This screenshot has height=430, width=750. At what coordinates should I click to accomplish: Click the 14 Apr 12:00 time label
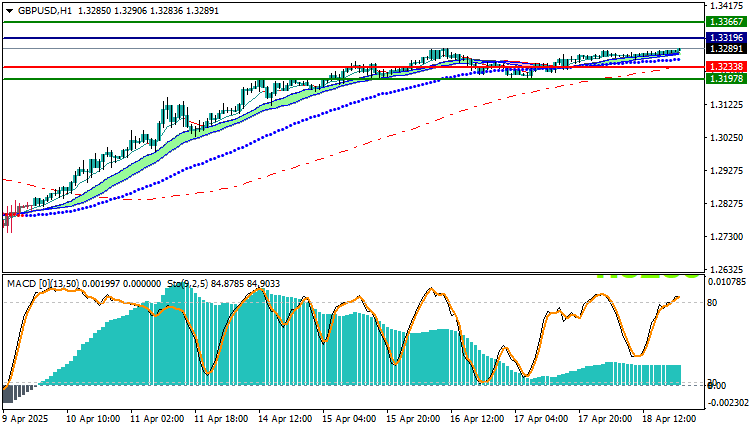(285, 419)
